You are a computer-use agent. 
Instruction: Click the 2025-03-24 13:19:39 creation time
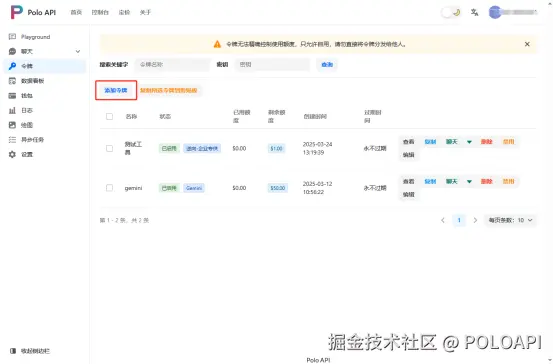pos(317,148)
